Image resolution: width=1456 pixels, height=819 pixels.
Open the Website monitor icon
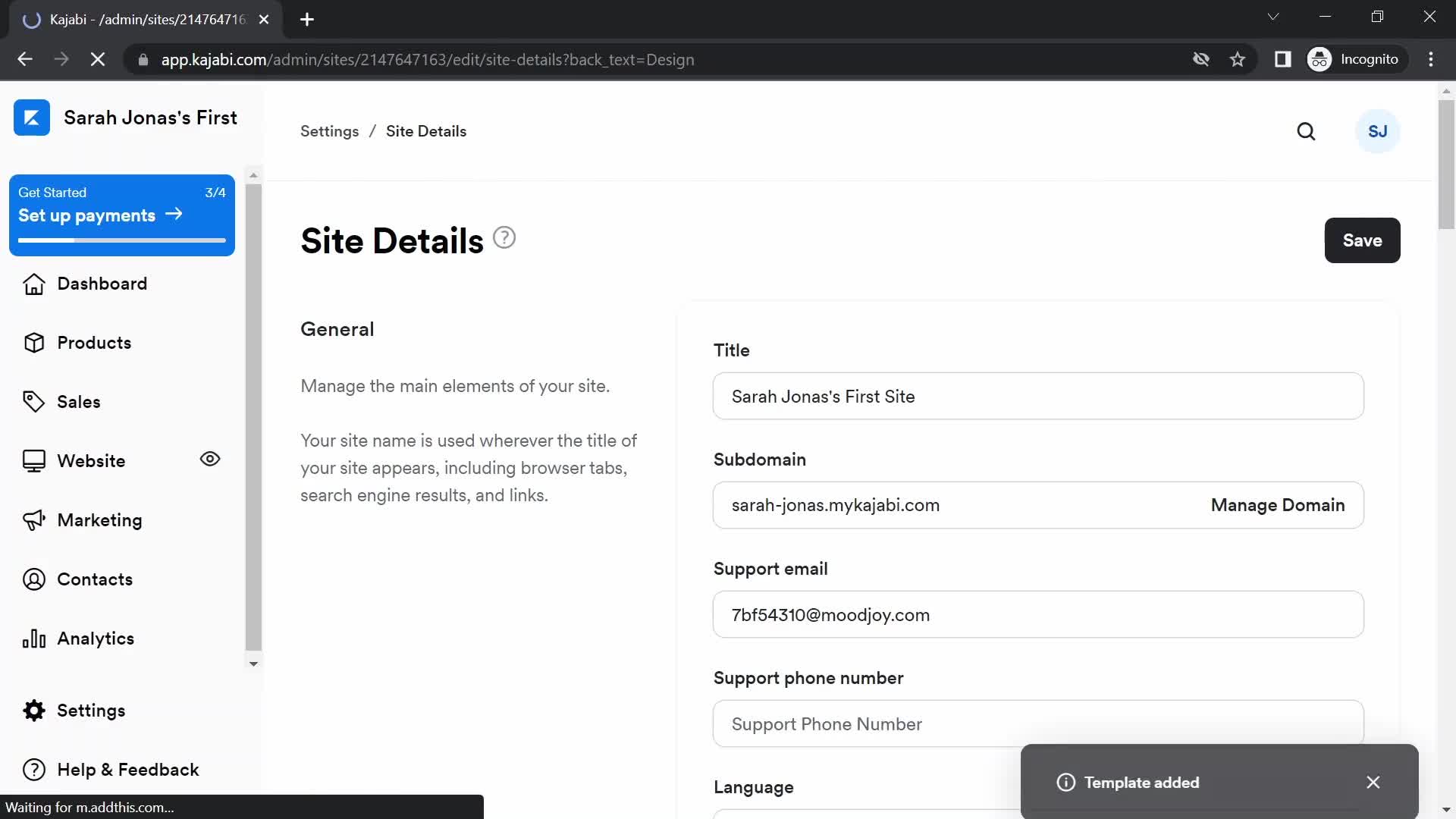[x=34, y=461]
